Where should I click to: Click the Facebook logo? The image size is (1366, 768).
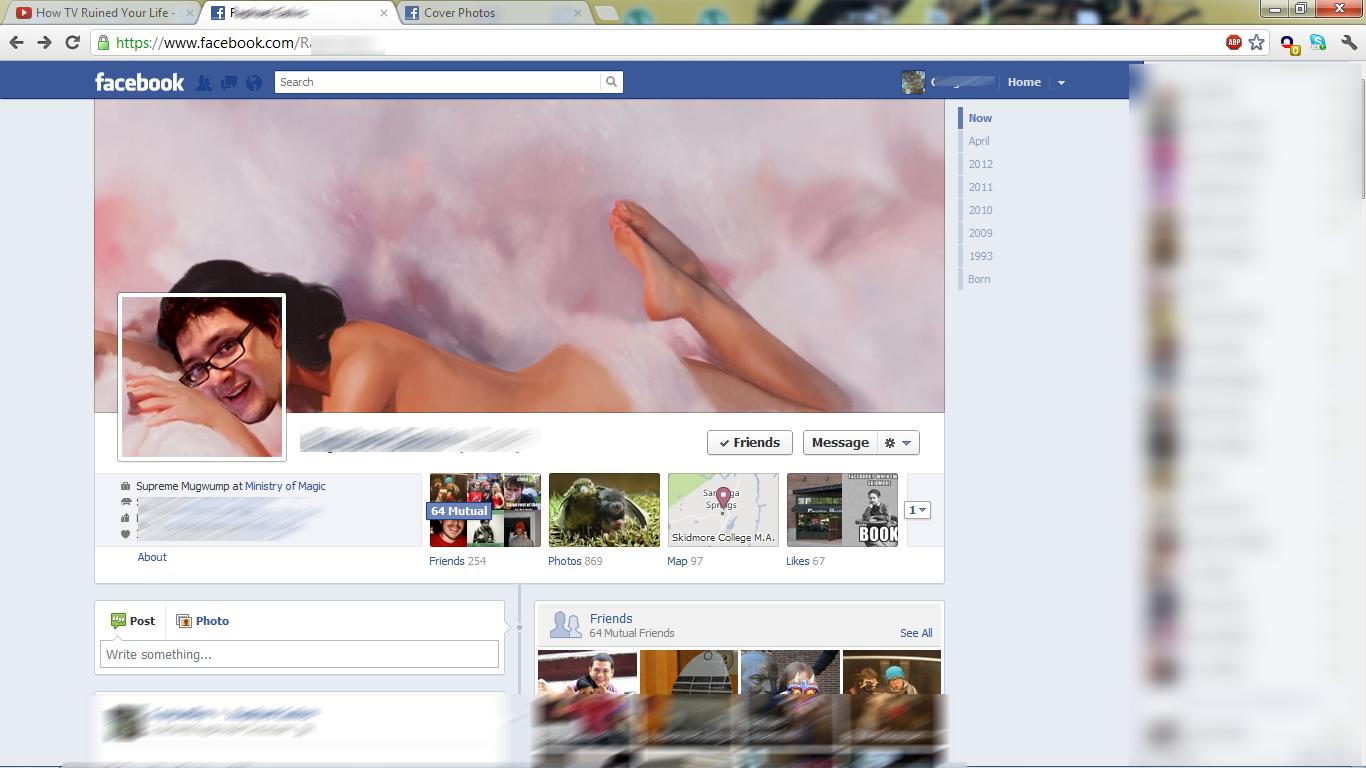click(x=139, y=82)
